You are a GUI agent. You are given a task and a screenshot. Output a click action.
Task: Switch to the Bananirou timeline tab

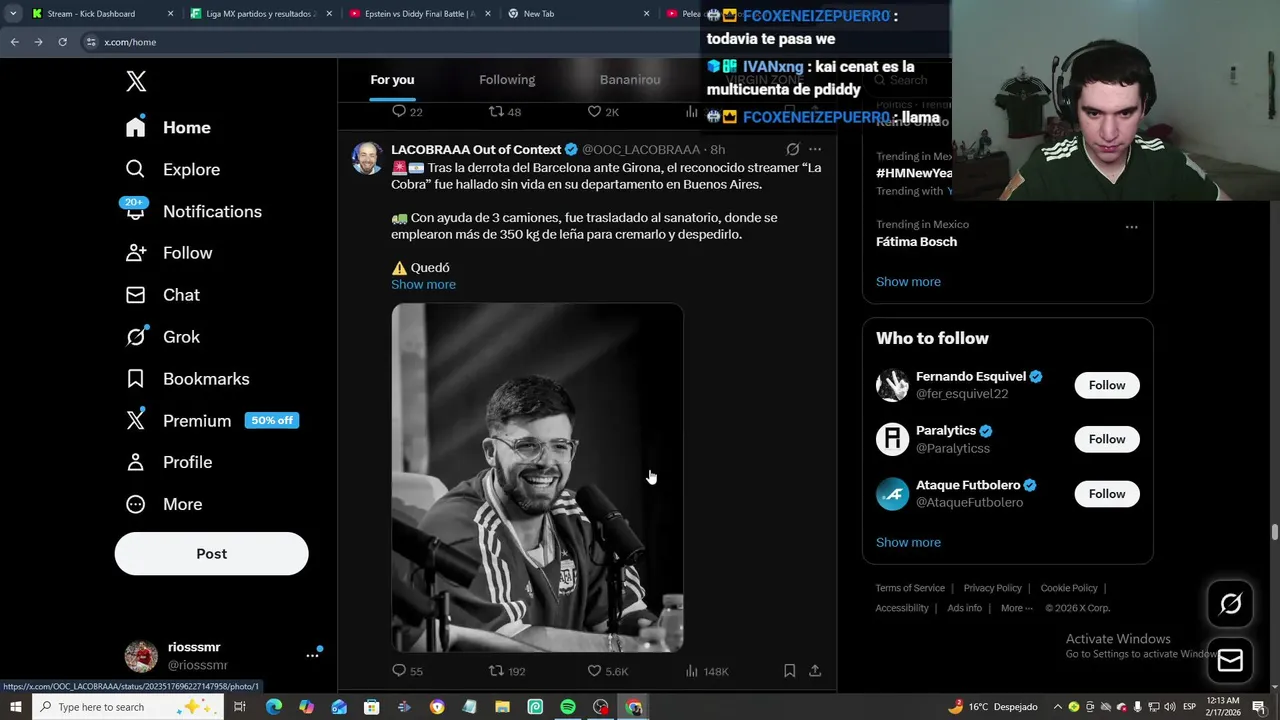pyautogui.click(x=630, y=80)
